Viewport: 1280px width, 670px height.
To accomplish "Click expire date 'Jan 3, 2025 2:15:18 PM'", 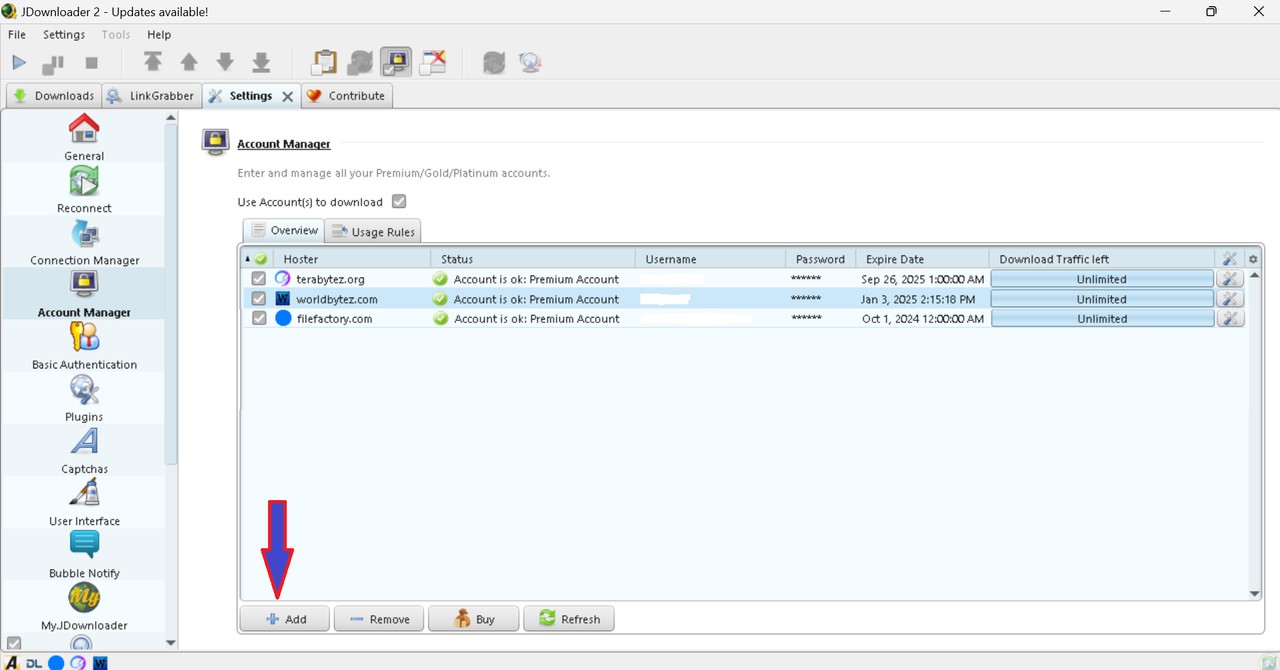I will [x=918, y=299].
